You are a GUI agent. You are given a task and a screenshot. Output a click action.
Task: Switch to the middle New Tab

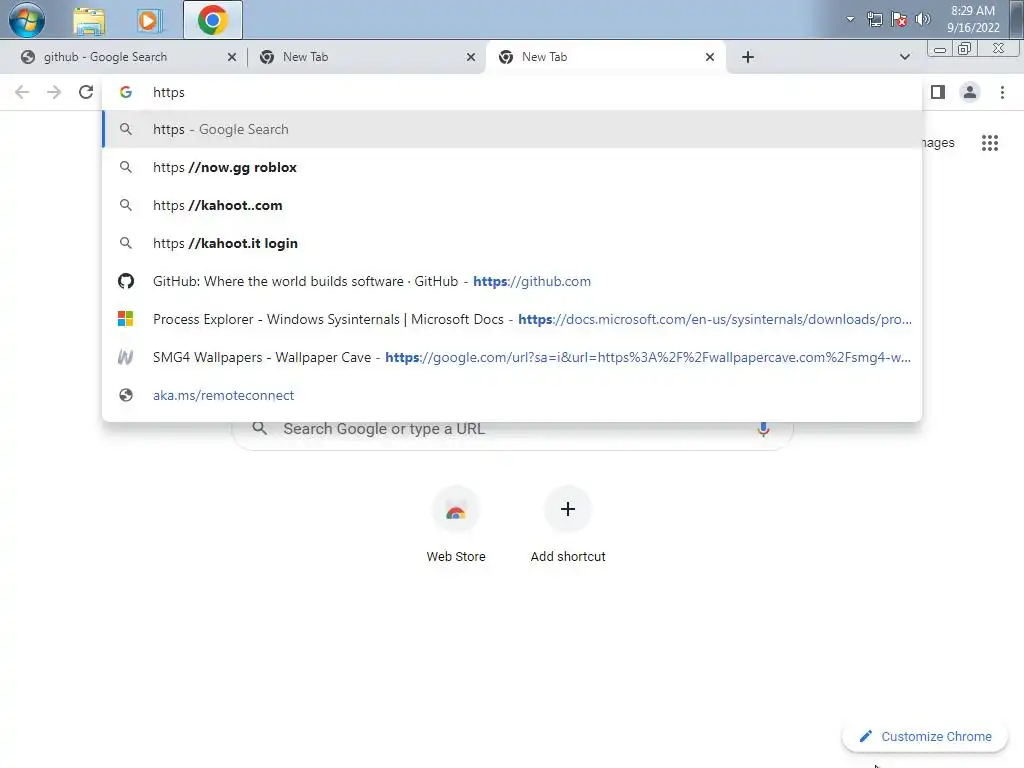tap(366, 57)
